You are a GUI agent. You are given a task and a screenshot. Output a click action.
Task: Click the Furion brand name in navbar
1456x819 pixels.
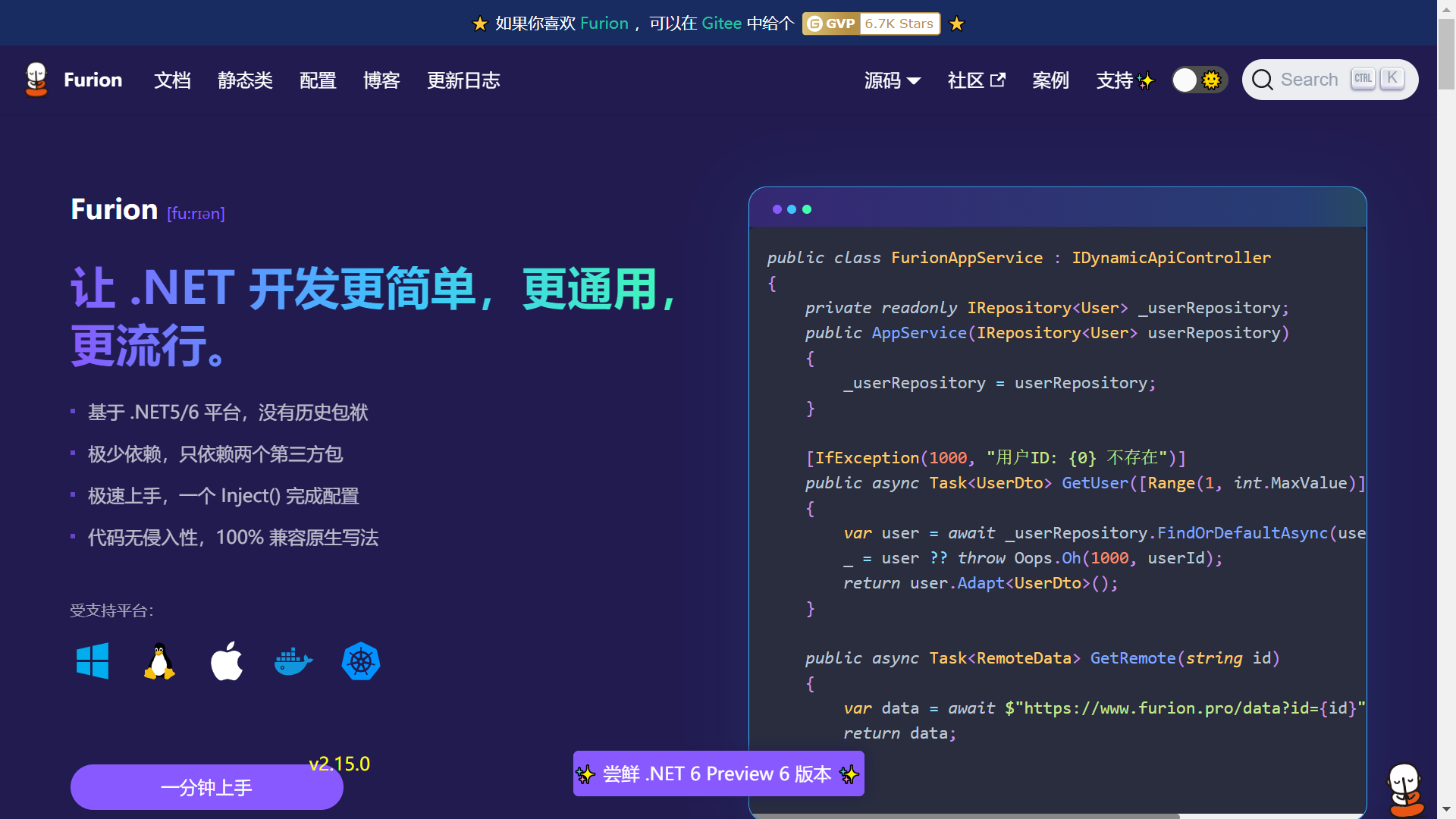(x=93, y=80)
